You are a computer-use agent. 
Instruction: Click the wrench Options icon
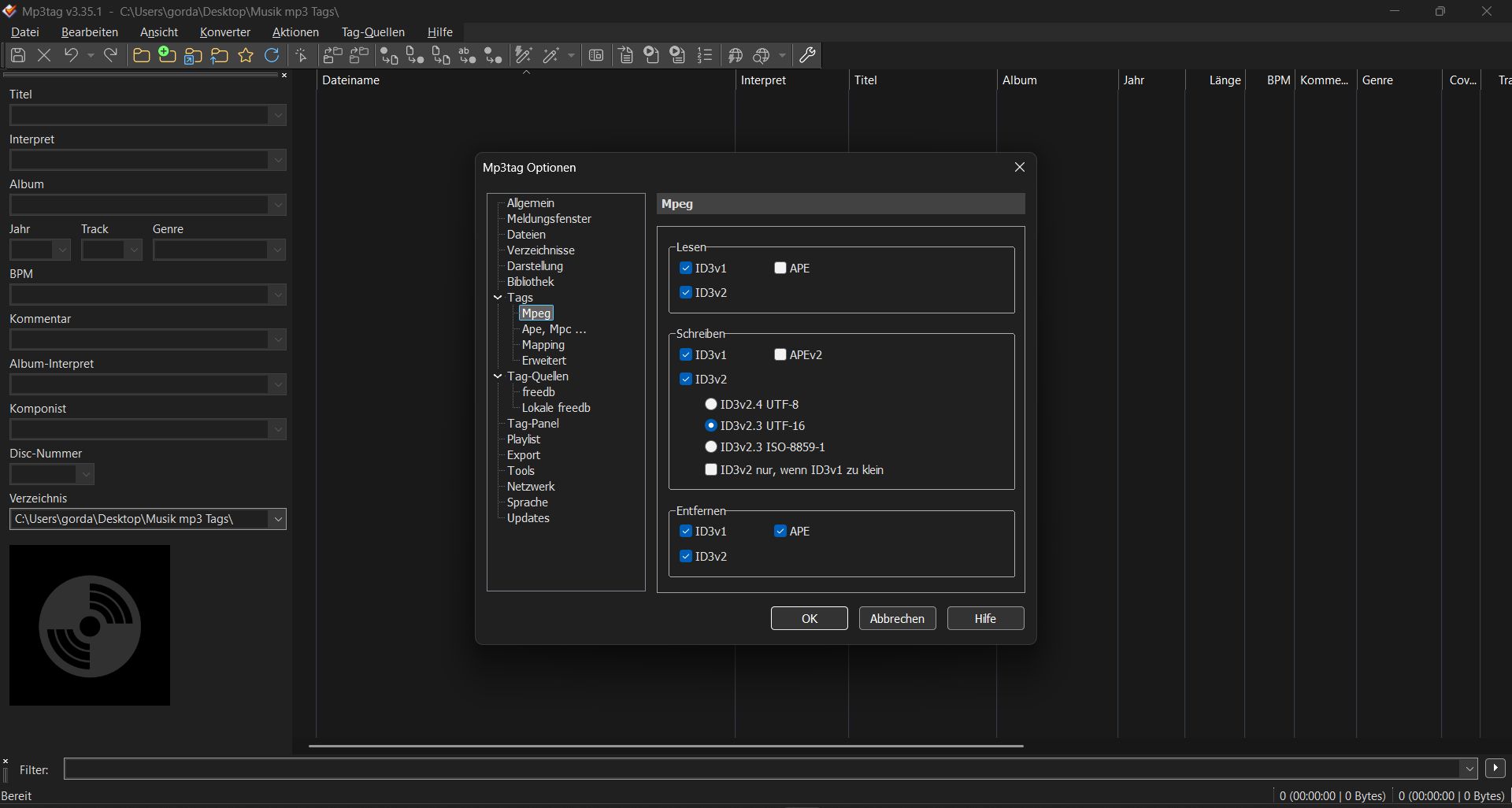pos(807,55)
